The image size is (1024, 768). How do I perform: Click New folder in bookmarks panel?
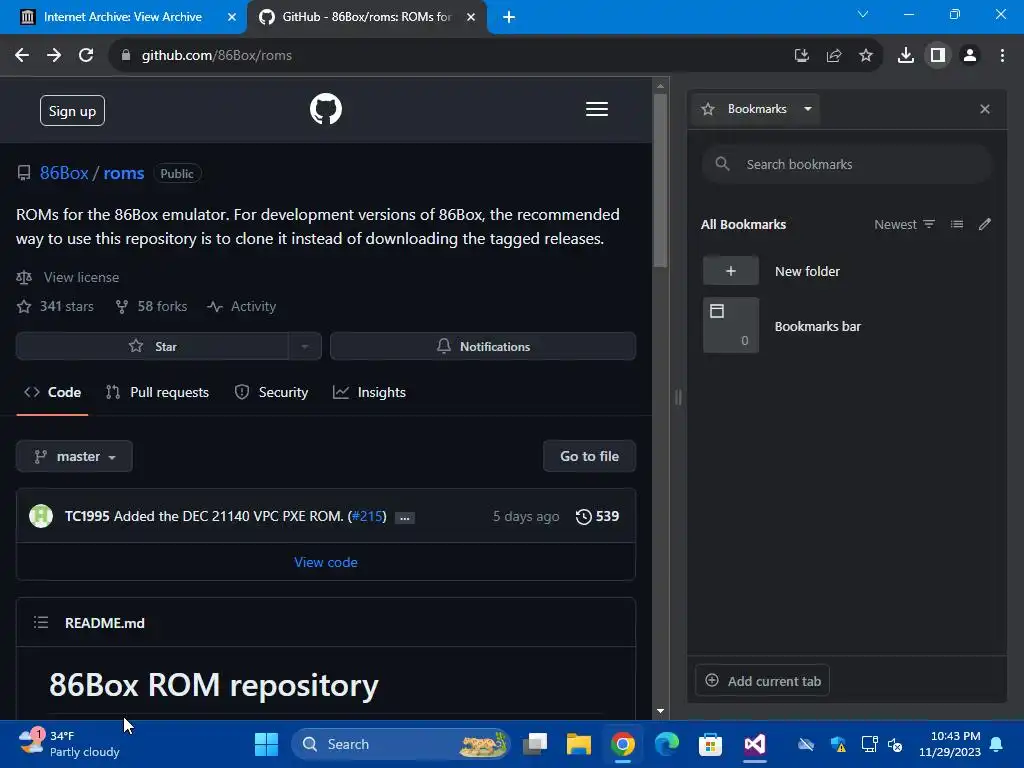(x=846, y=271)
